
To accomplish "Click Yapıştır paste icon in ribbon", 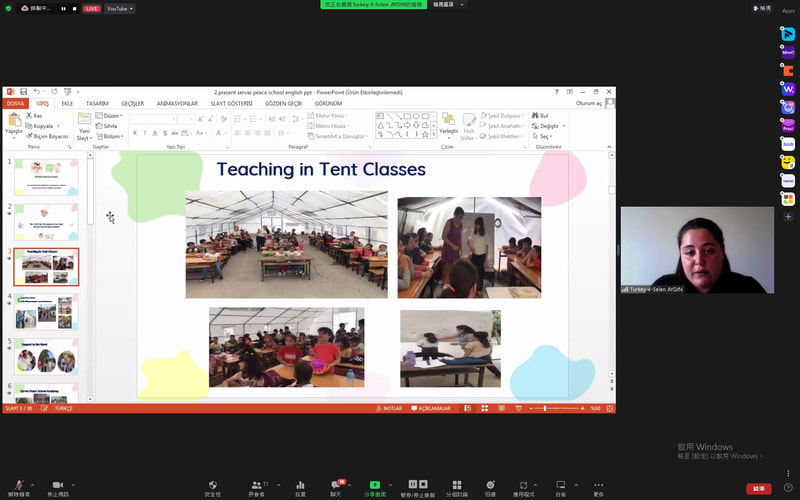I will (14, 121).
